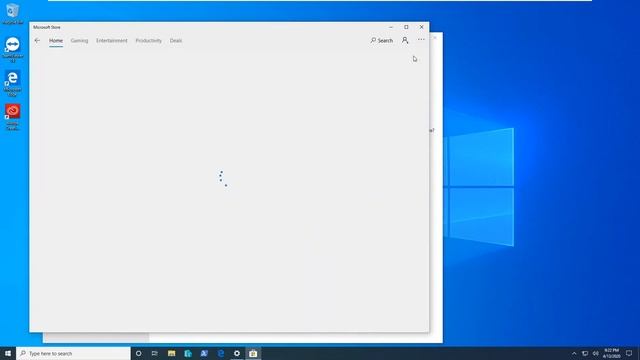The width and height of the screenshot is (640, 360).
Task: Close the Microsoft Store window
Action: (x=422, y=27)
